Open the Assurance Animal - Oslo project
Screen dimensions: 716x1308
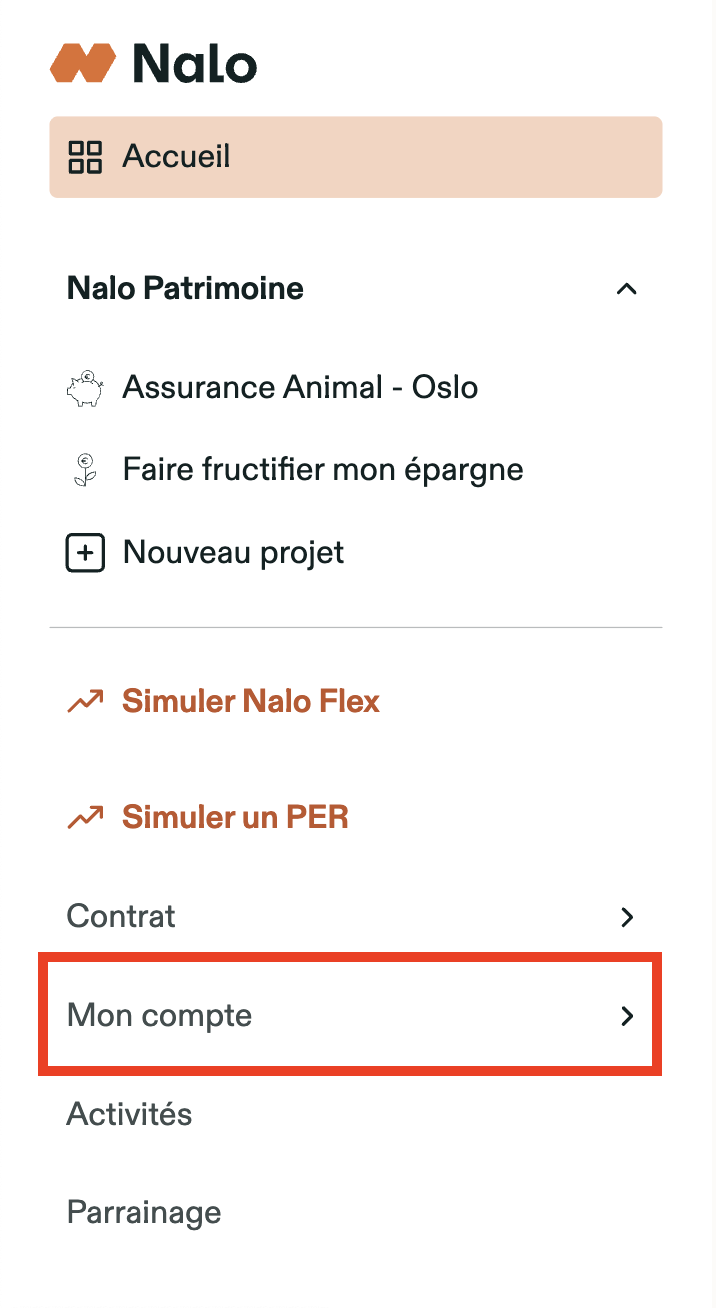(300, 388)
